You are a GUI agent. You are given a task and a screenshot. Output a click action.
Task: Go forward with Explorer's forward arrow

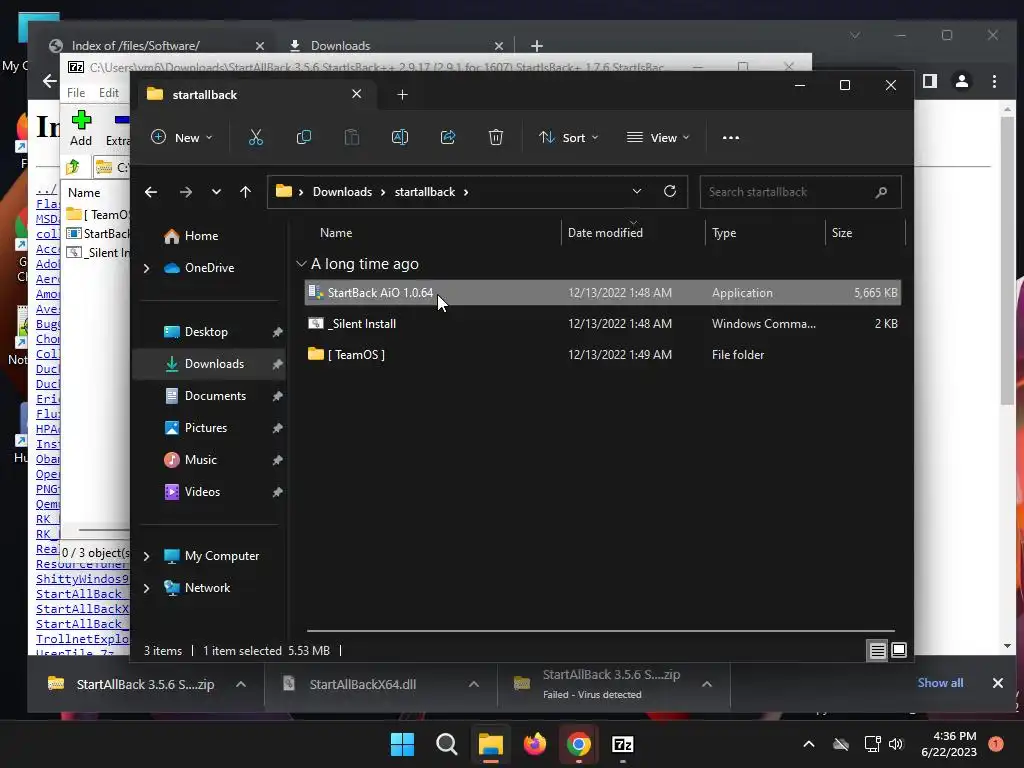click(x=185, y=192)
